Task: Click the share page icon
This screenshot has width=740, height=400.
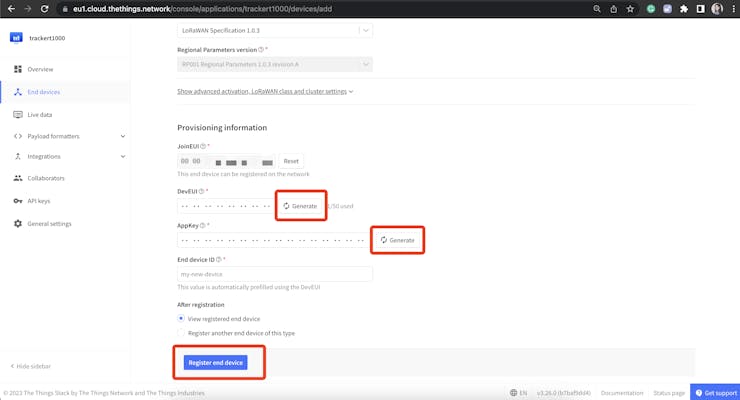Action: [614, 9]
